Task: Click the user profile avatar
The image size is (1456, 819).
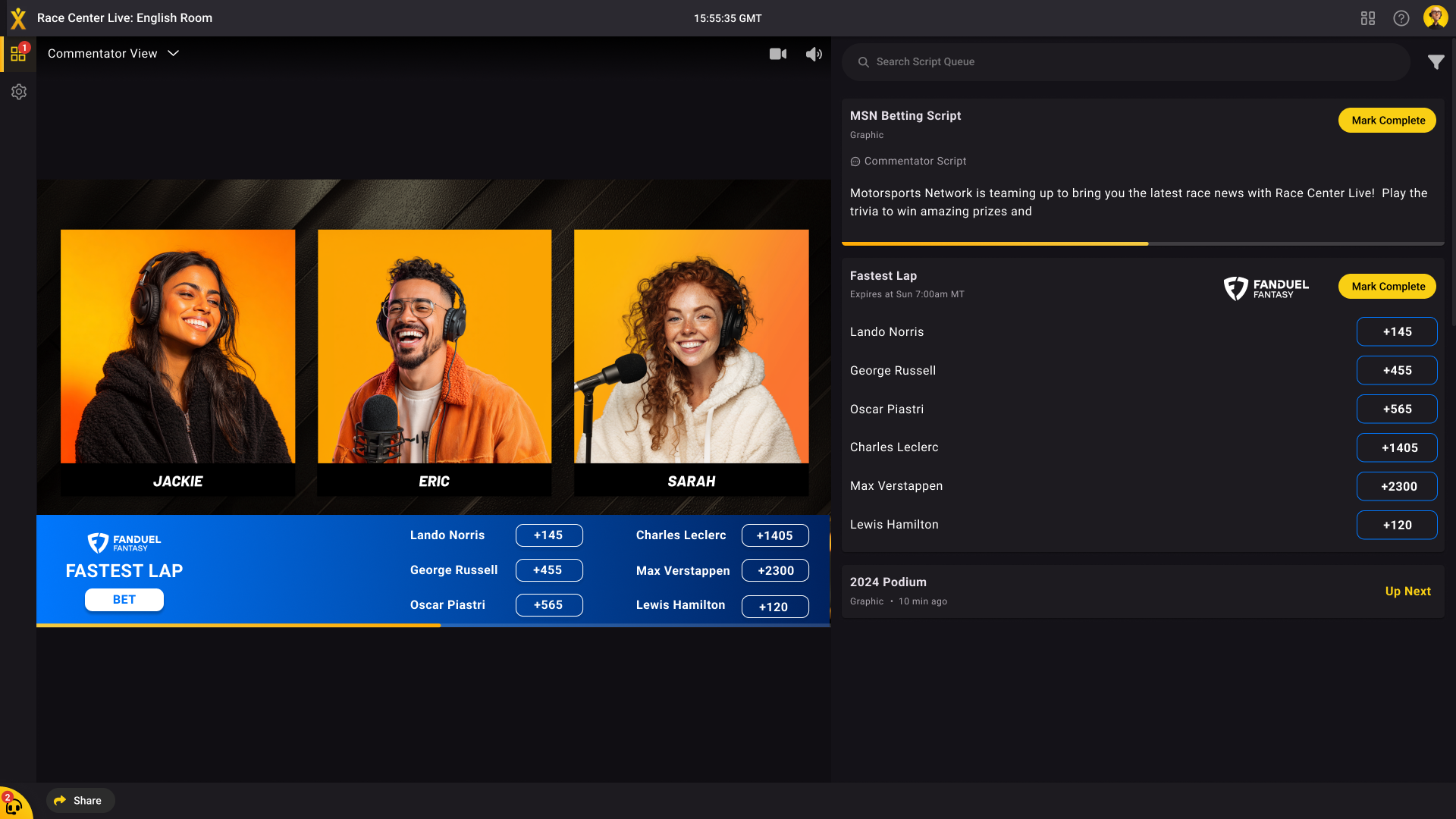Action: tap(1435, 17)
